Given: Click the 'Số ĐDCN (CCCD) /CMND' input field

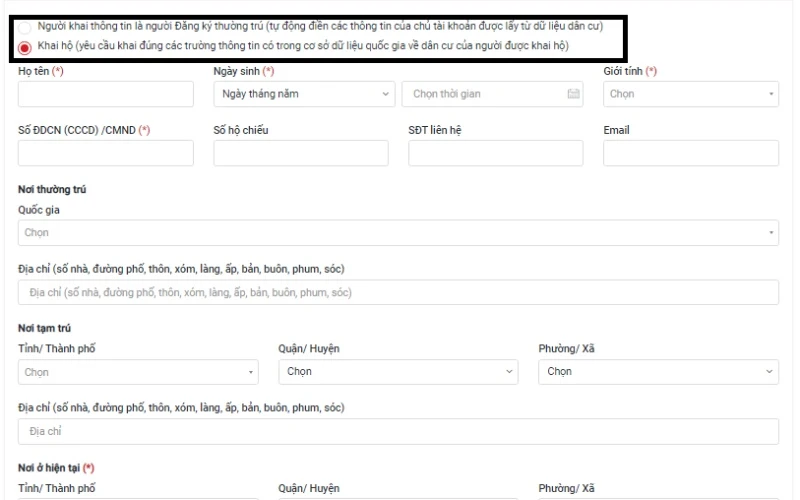Looking at the screenshot, I should point(106,153).
